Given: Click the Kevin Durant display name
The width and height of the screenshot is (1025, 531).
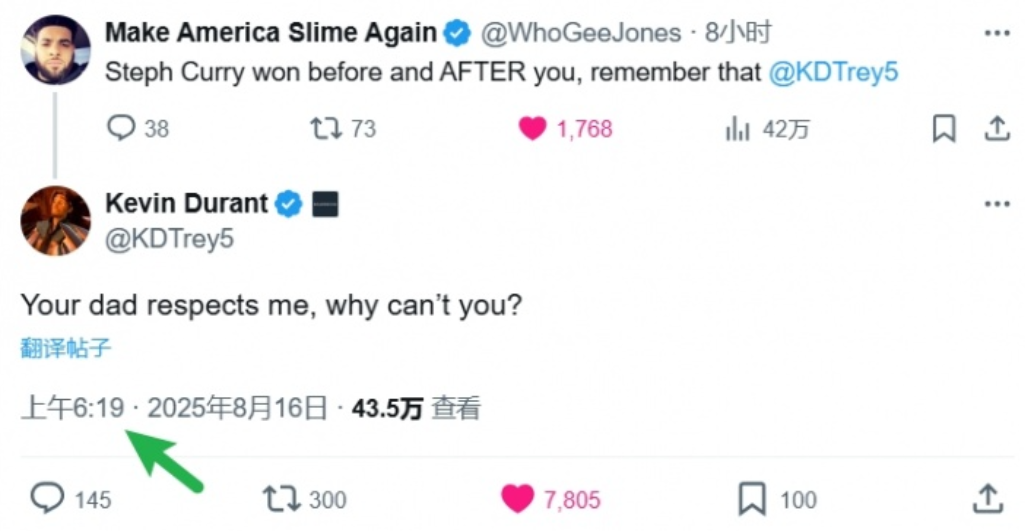Looking at the screenshot, I should coord(187,204).
